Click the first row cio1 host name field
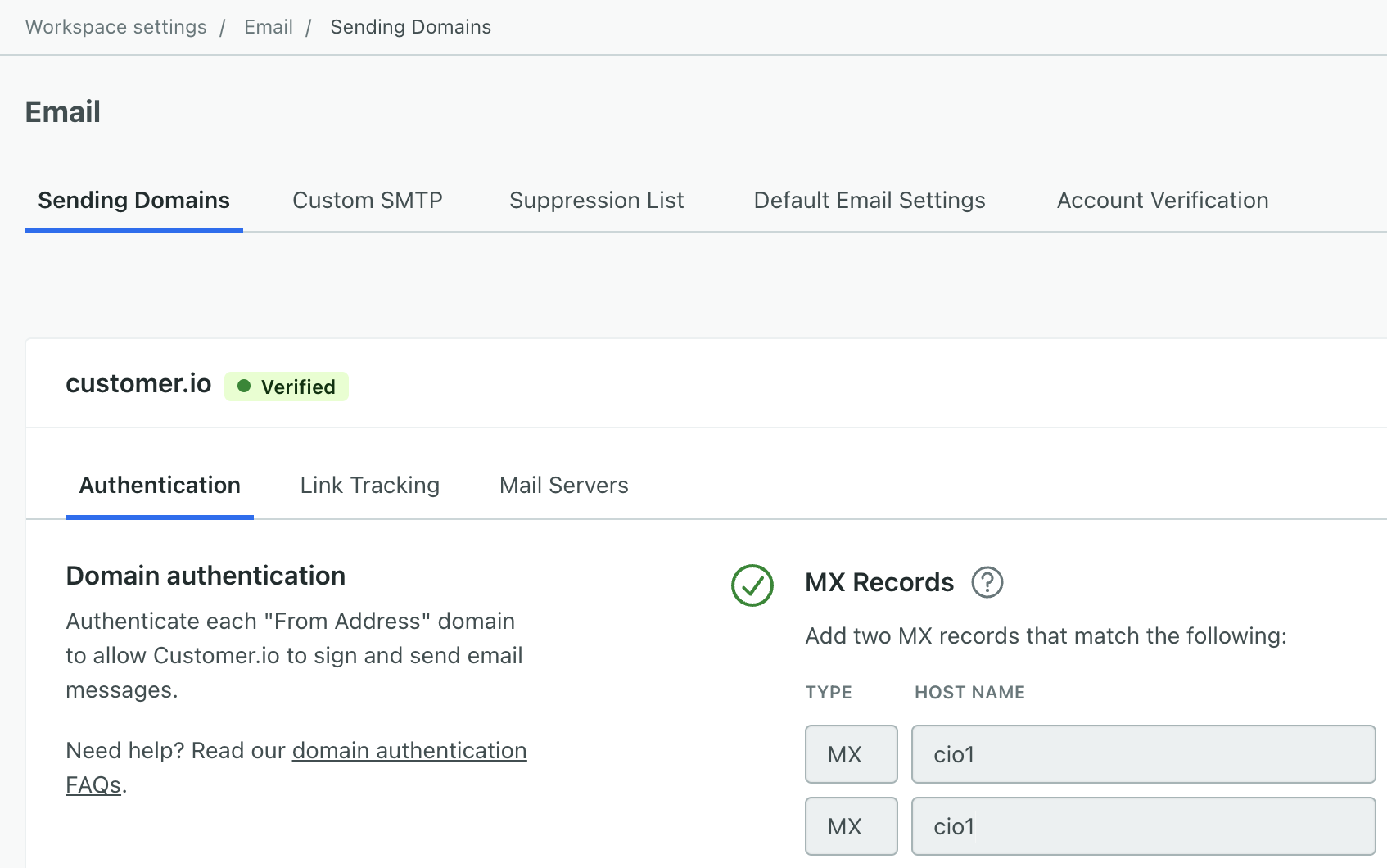1387x868 pixels. click(x=1142, y=754)
